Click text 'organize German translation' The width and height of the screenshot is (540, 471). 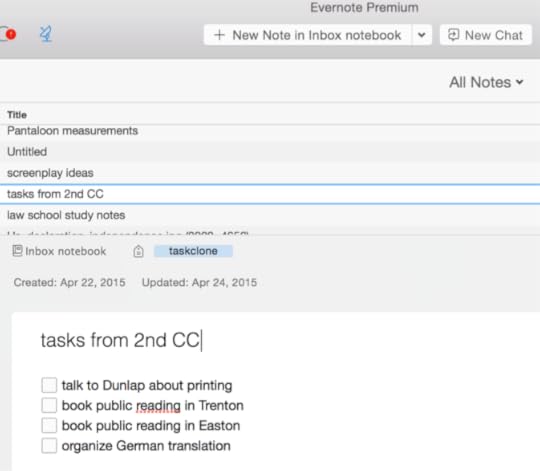pos(146,446)
